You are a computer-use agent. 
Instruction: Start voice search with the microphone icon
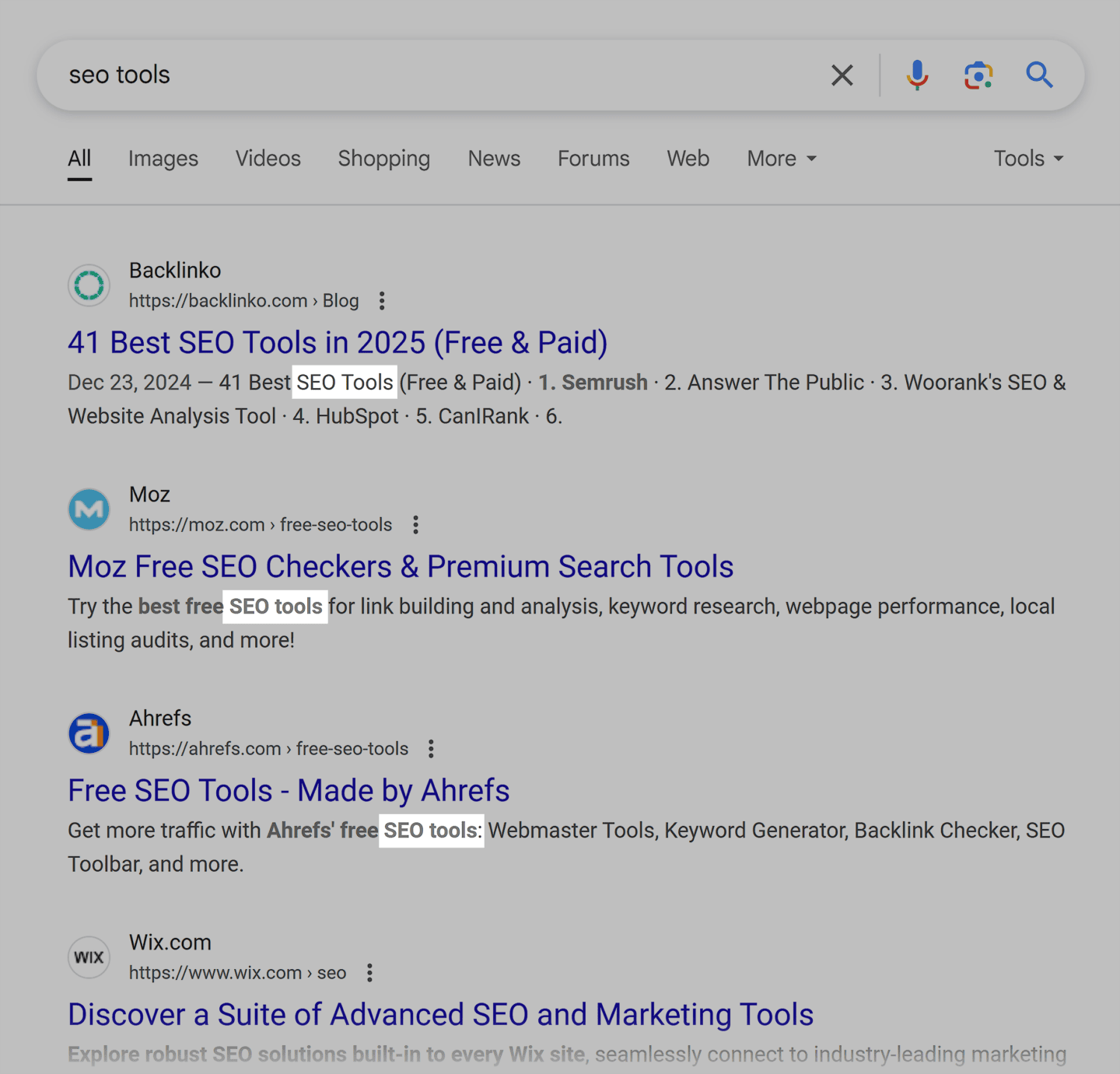(x=917, y=75)
